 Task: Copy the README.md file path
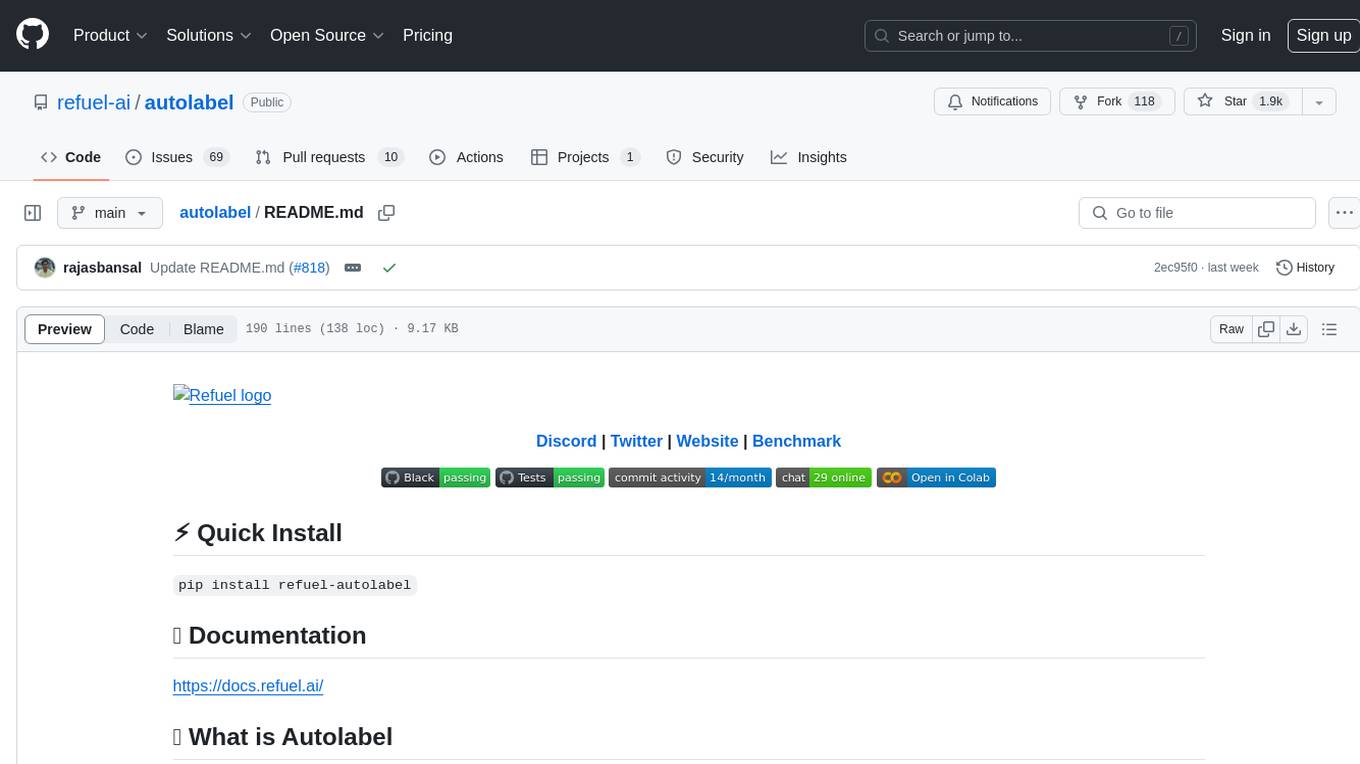(387, 213)
